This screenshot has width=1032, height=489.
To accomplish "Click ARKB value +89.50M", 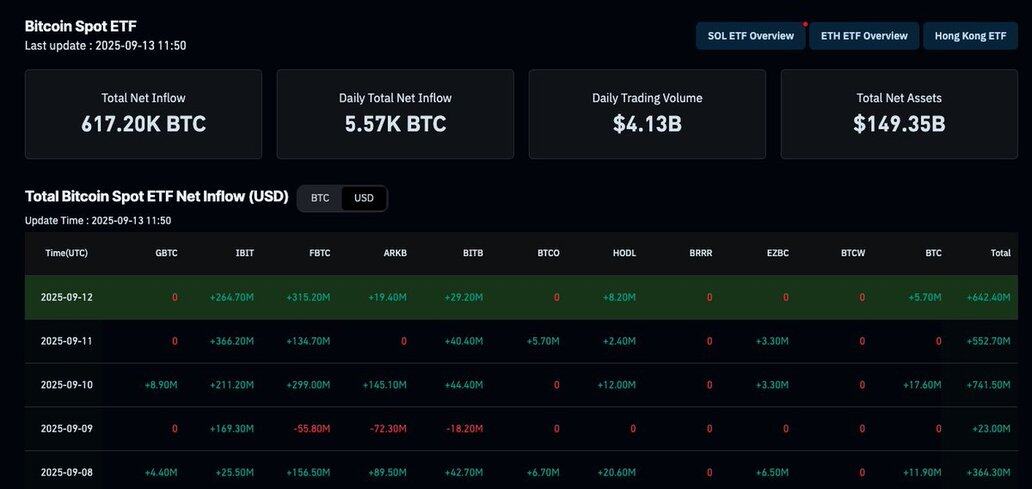I will tap(388, 473).
